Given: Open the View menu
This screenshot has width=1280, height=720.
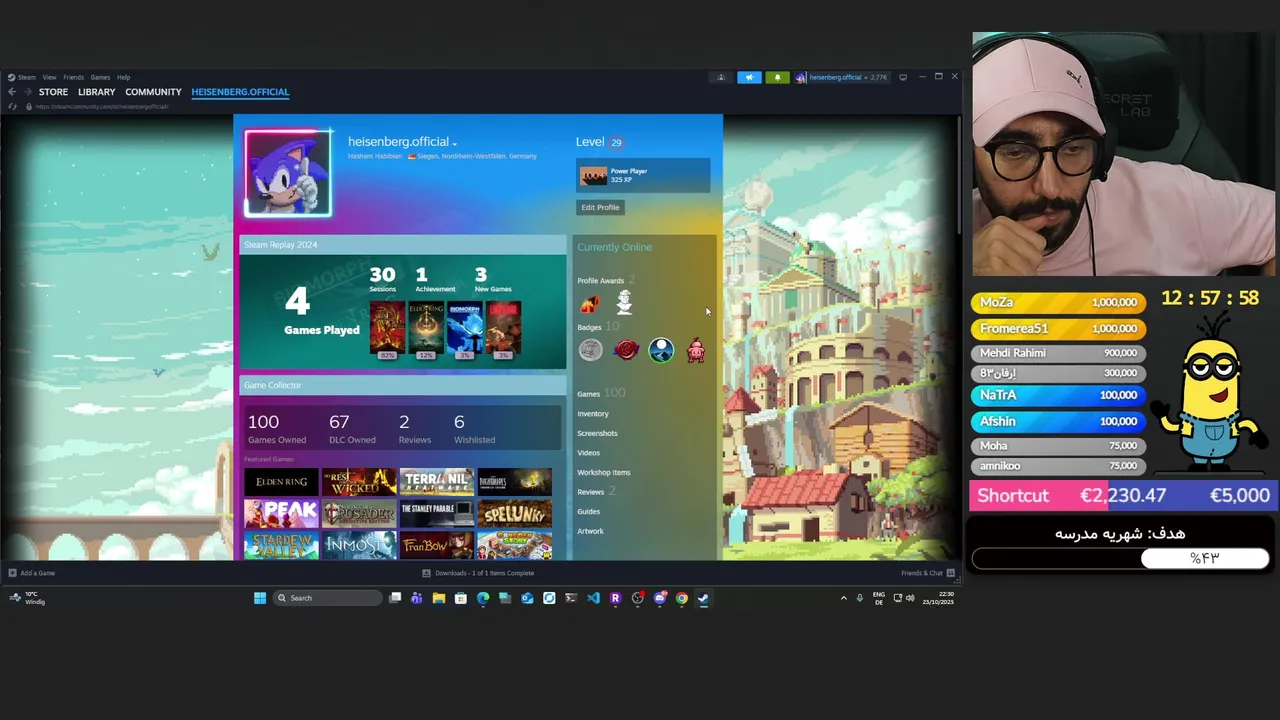Looking at the screenshot, I should click(x=49, y=77).
